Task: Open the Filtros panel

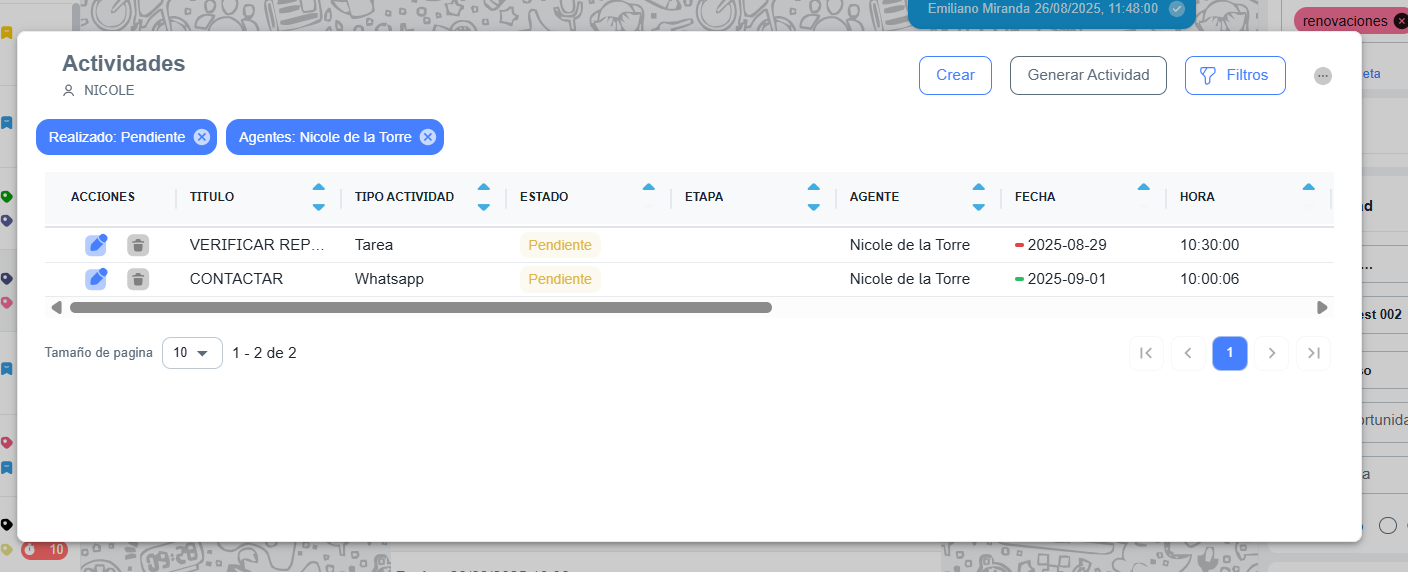Action: click(x=1235, y=75)
